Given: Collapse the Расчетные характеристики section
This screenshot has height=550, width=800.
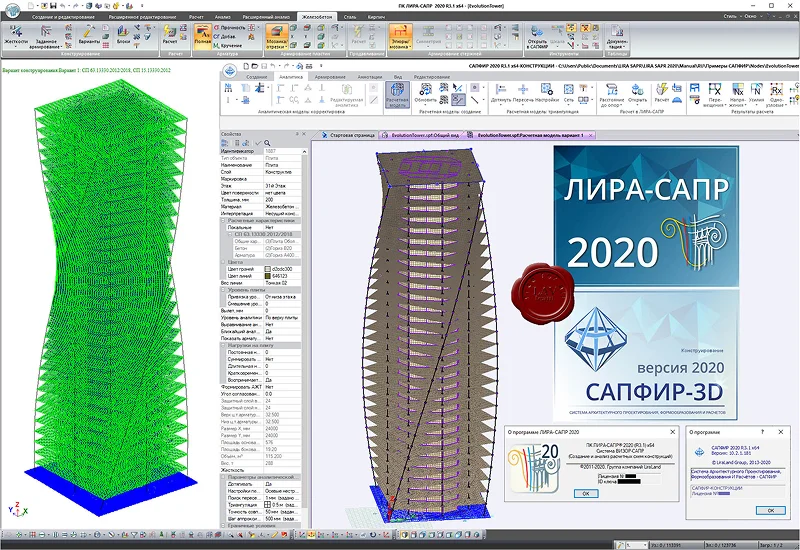Looking at the screenshot, I should point(223,220).
